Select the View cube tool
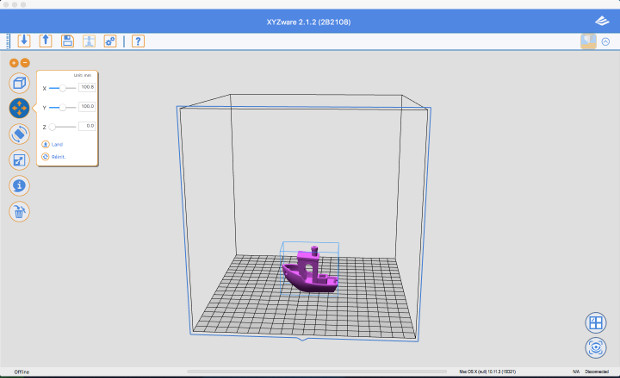 coord(19,83)
